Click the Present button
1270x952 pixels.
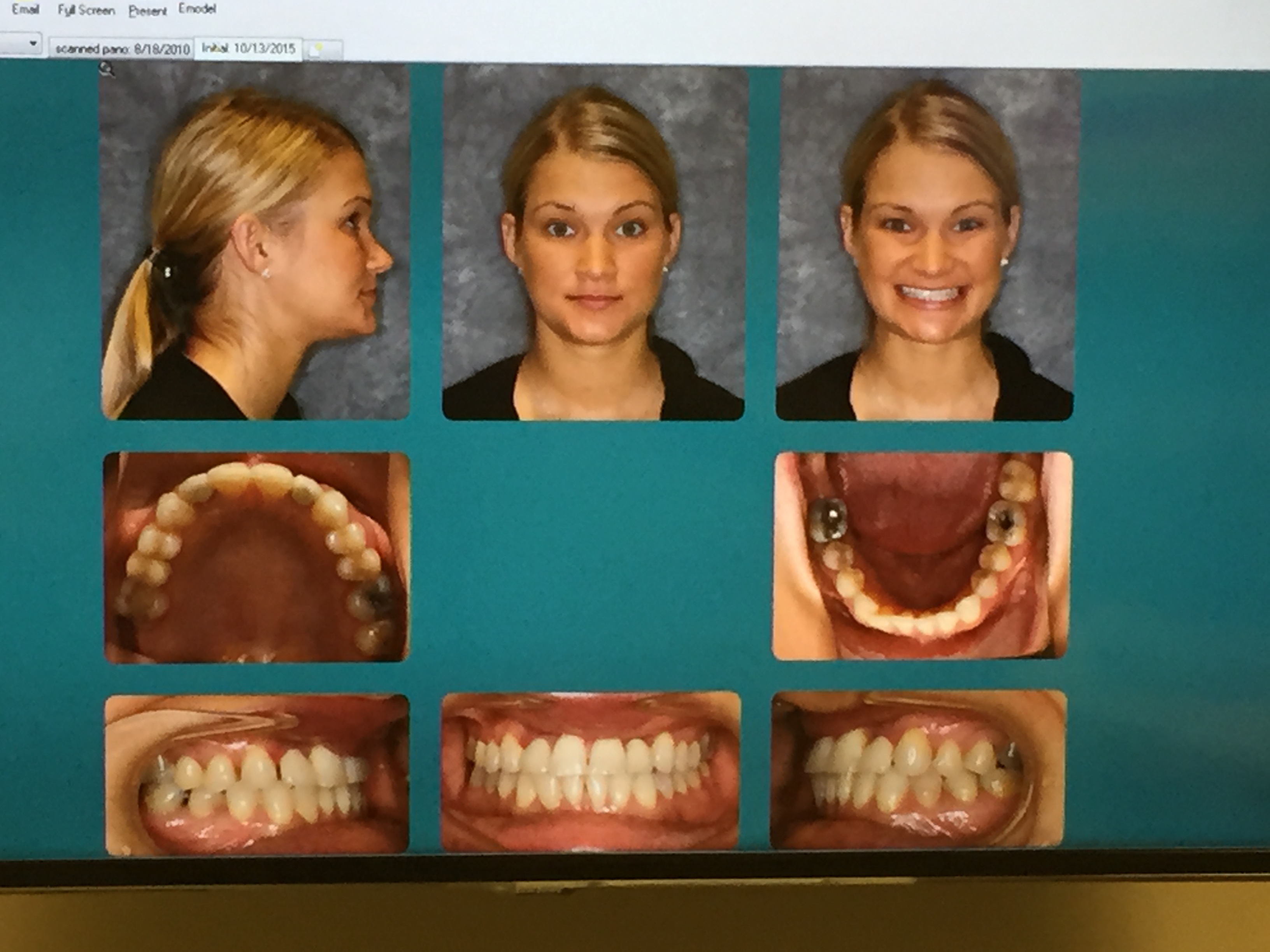click(147, 11)
